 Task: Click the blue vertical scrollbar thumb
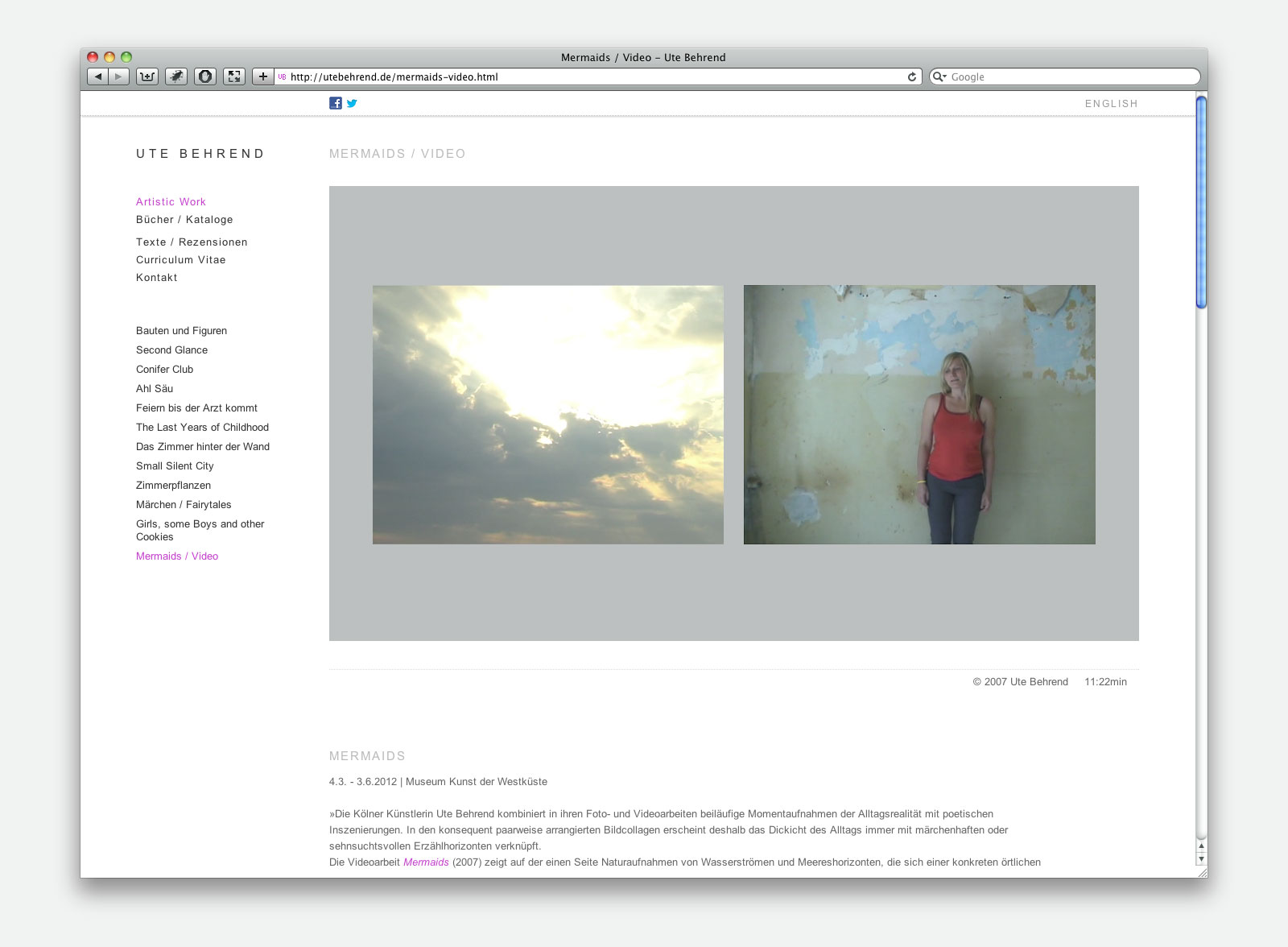tap(1201, 201)
